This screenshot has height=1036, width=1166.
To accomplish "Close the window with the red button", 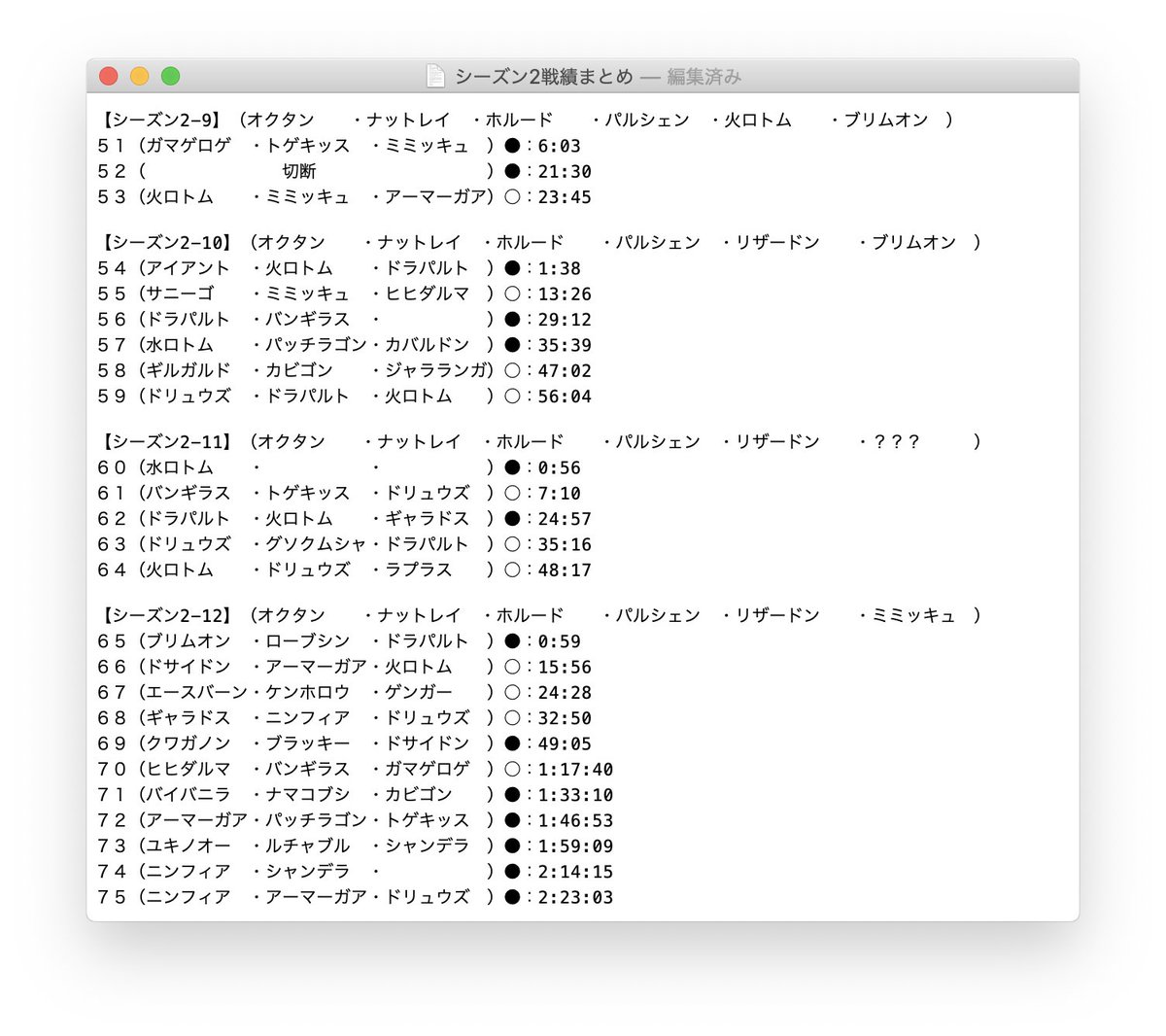I will pos(109,76).
